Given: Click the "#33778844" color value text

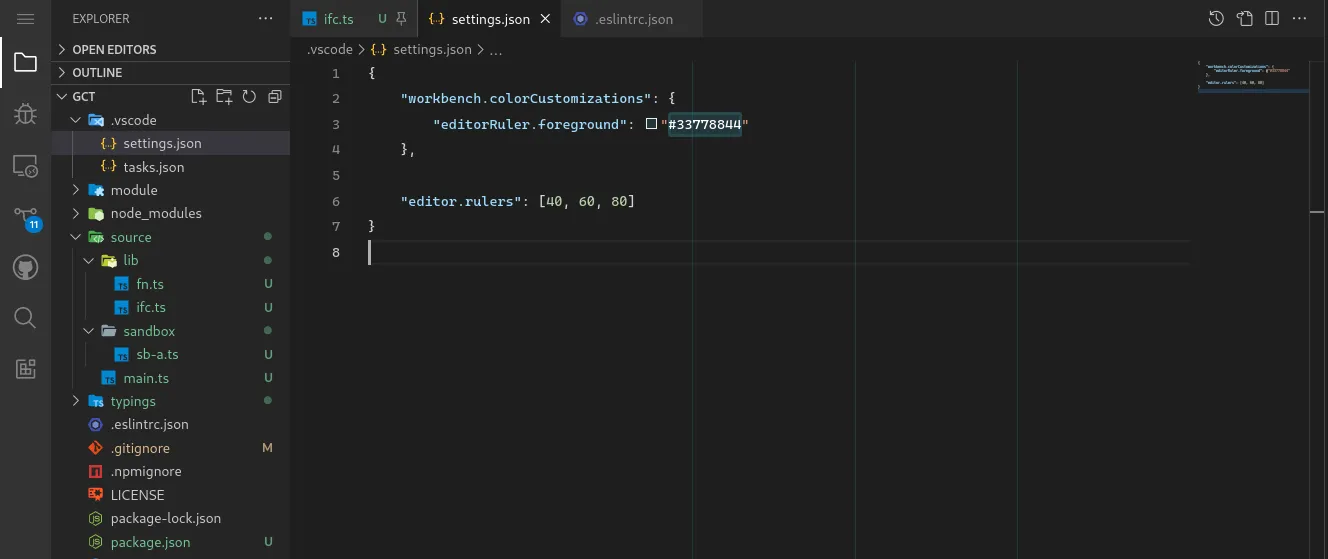Looking at the screenshot, I should click(x=704, y=124).
